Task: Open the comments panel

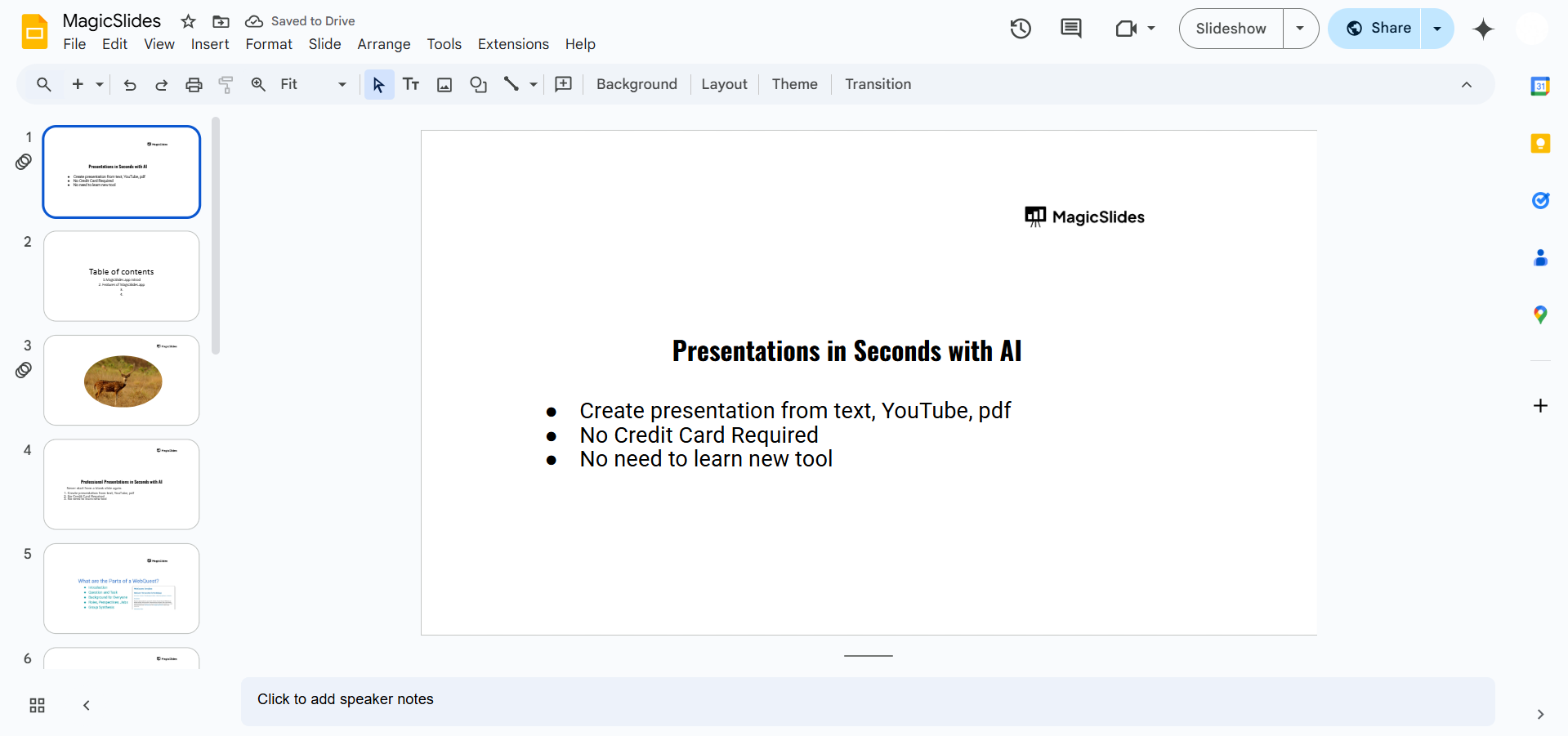Action: coord(1070,29)
